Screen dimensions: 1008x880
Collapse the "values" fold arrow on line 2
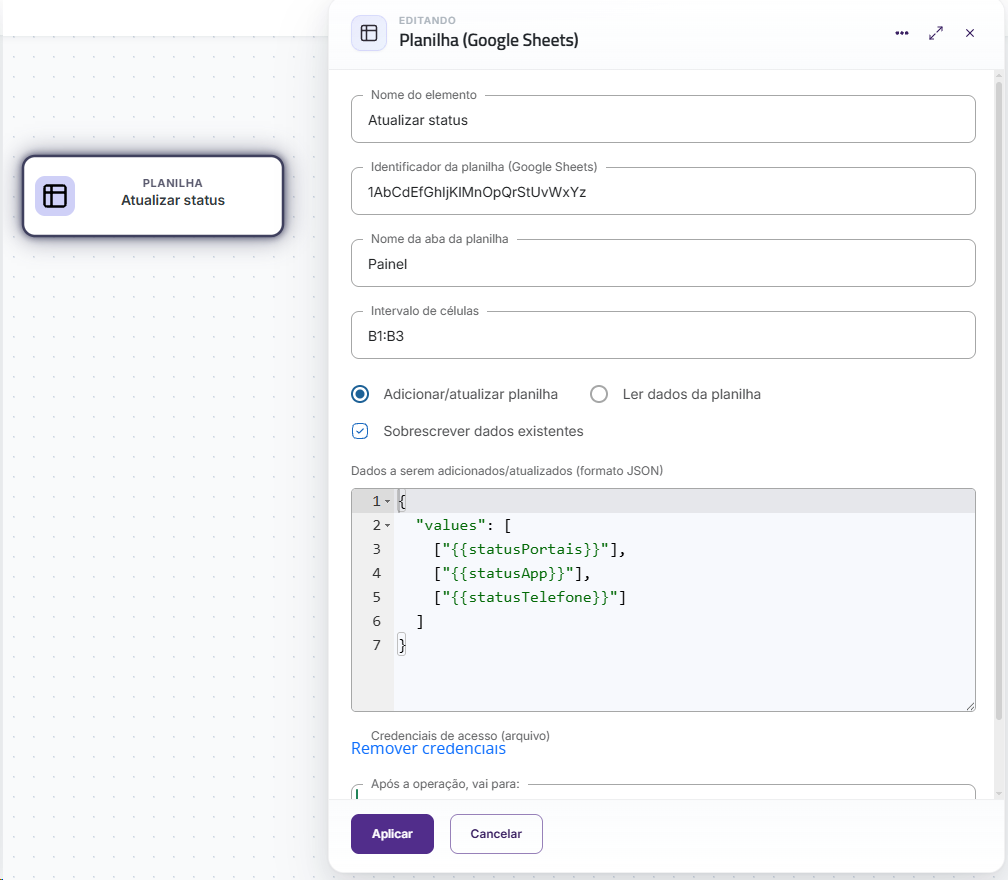point(388,526)
